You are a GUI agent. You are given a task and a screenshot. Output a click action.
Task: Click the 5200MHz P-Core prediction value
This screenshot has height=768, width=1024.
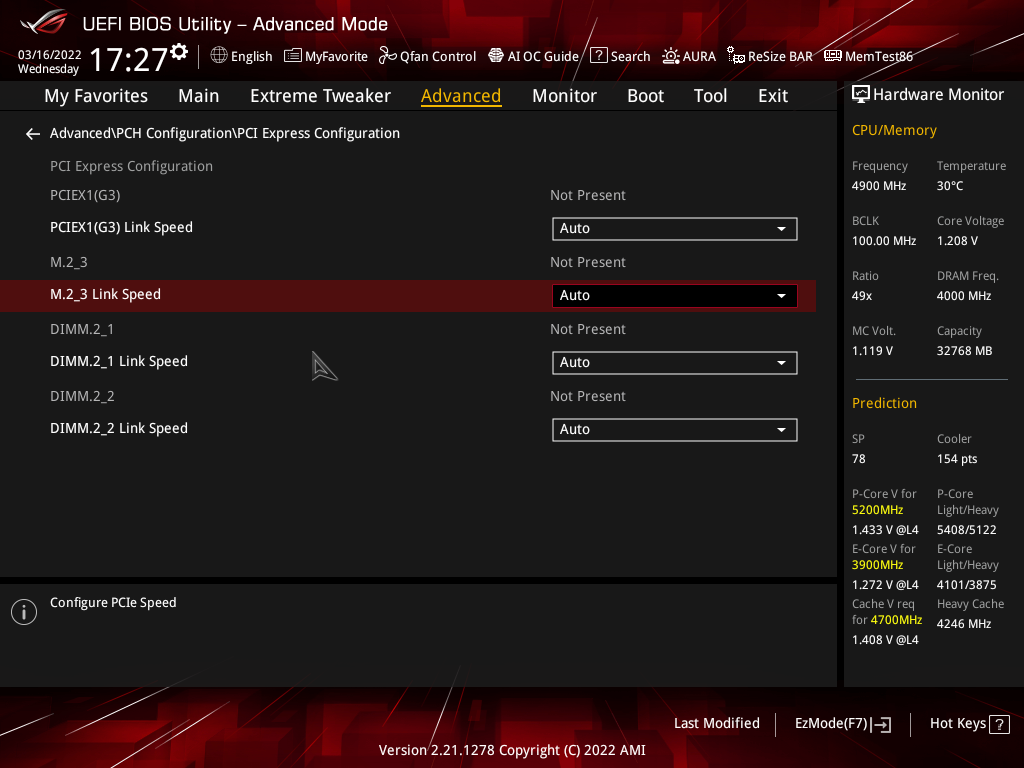[877, 510]
